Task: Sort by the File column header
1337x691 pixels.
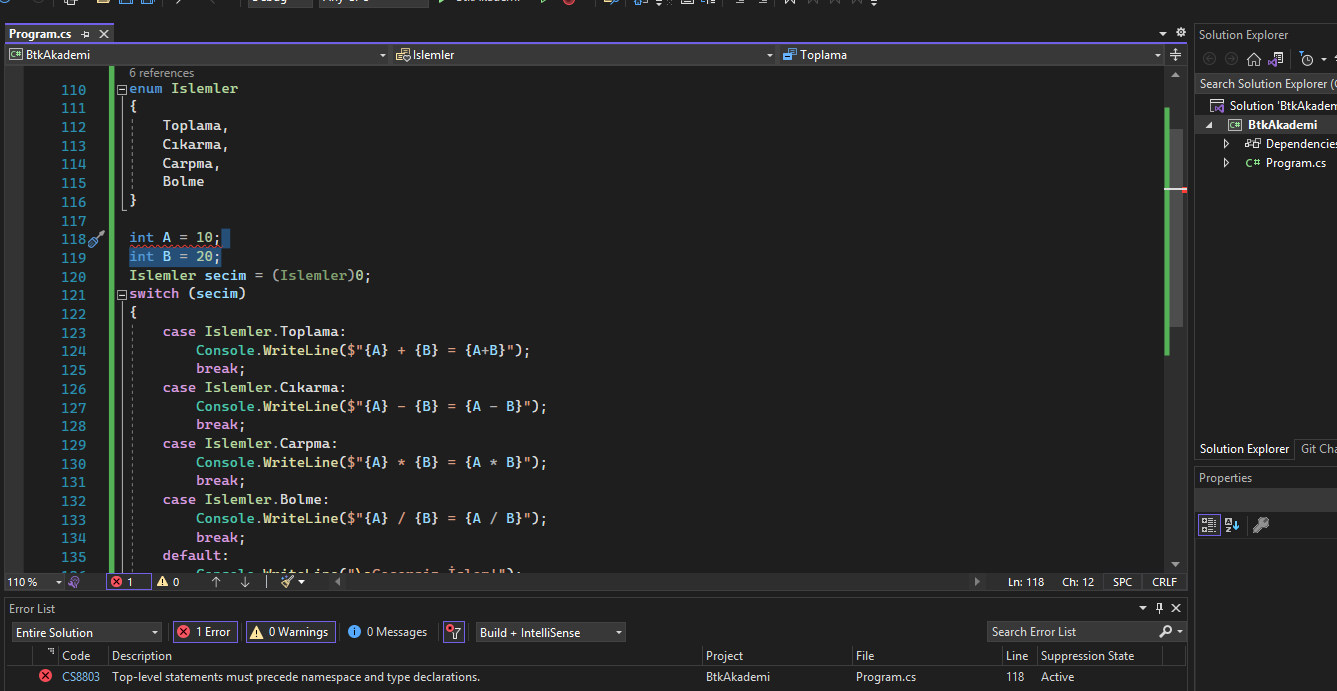Action: tap(926, 656)
